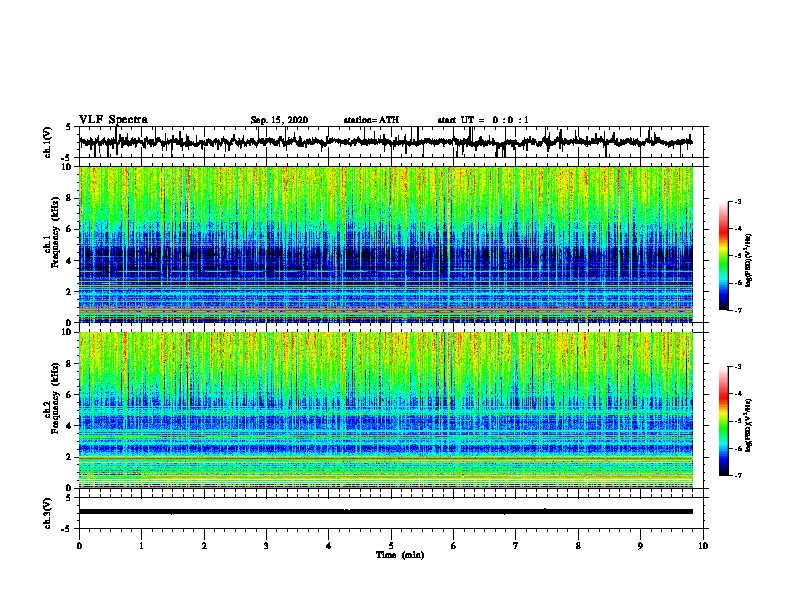Click the ch.2 PSD color scale bar
Screen dimensions: 792x612
723,421
